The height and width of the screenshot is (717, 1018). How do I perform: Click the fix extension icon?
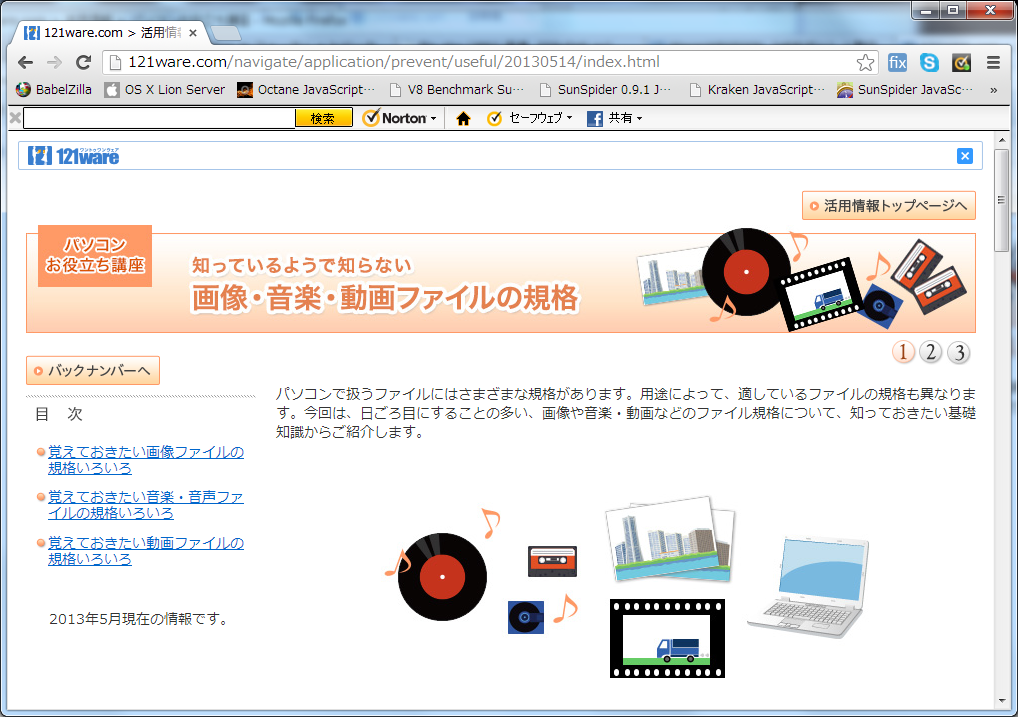(x=897, y=62)
